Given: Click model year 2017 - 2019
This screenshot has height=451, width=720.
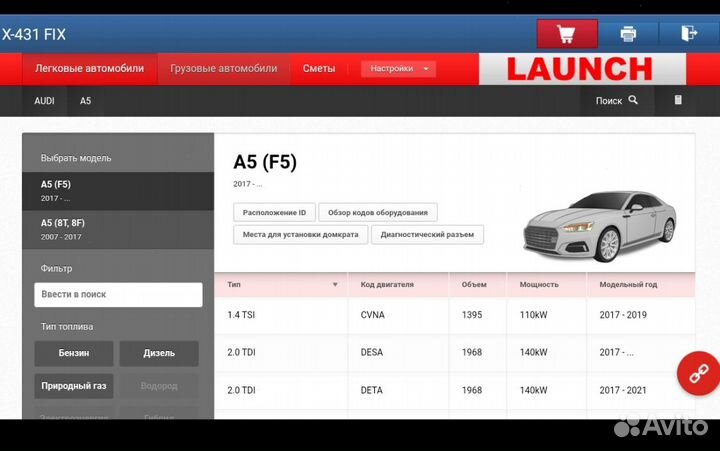Looking at the screenshot, I should click(623, 315).
